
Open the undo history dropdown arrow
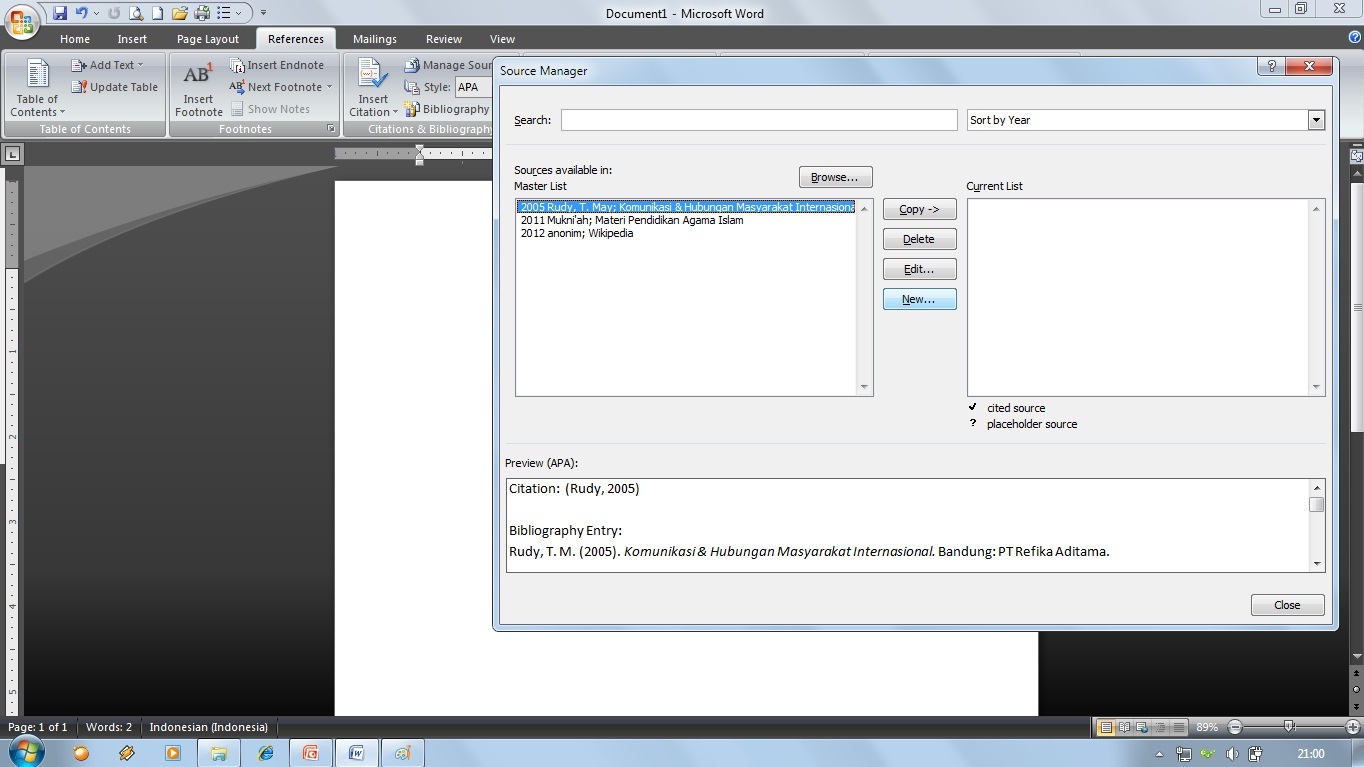[x=96, y=13]
